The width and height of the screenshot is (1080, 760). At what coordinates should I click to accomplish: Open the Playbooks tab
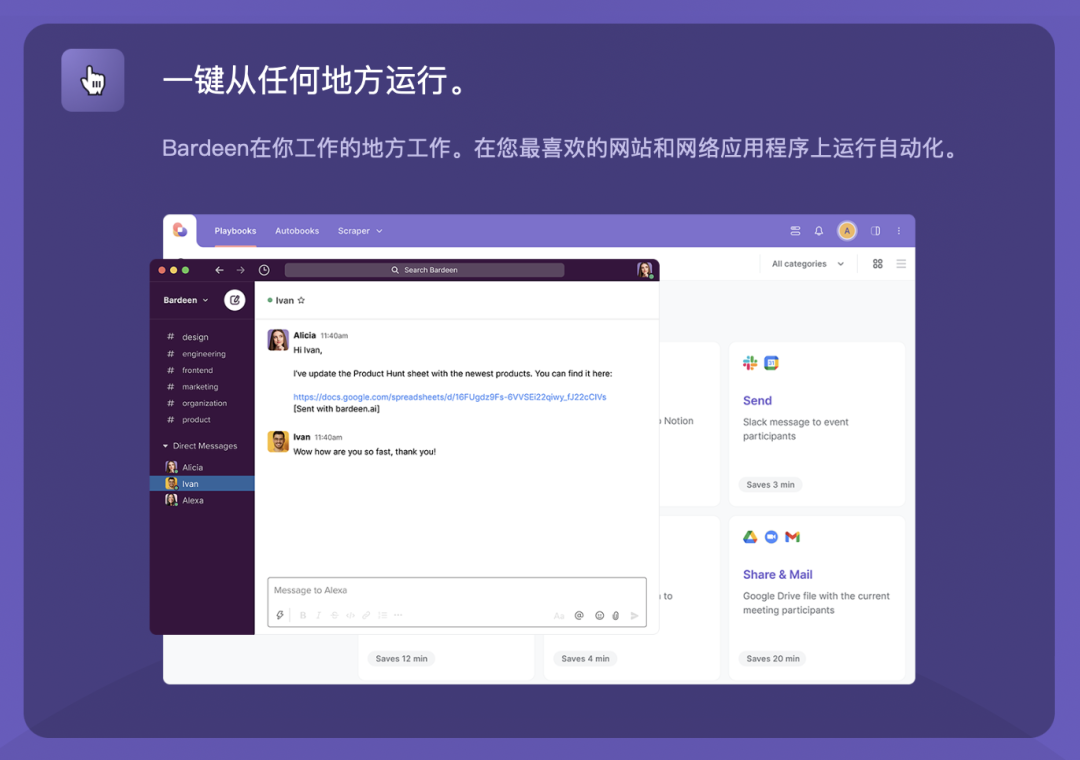point(235,231)
